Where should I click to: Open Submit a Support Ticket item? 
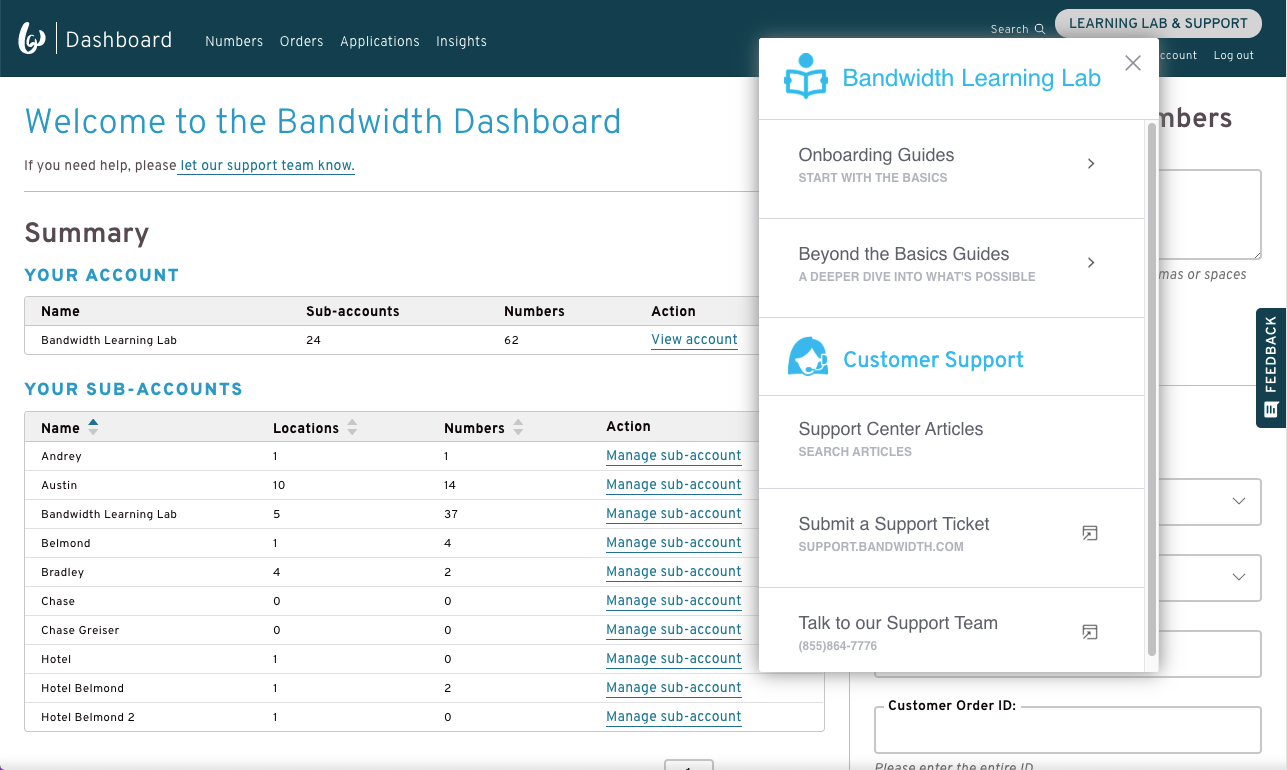tap(952, 538)
